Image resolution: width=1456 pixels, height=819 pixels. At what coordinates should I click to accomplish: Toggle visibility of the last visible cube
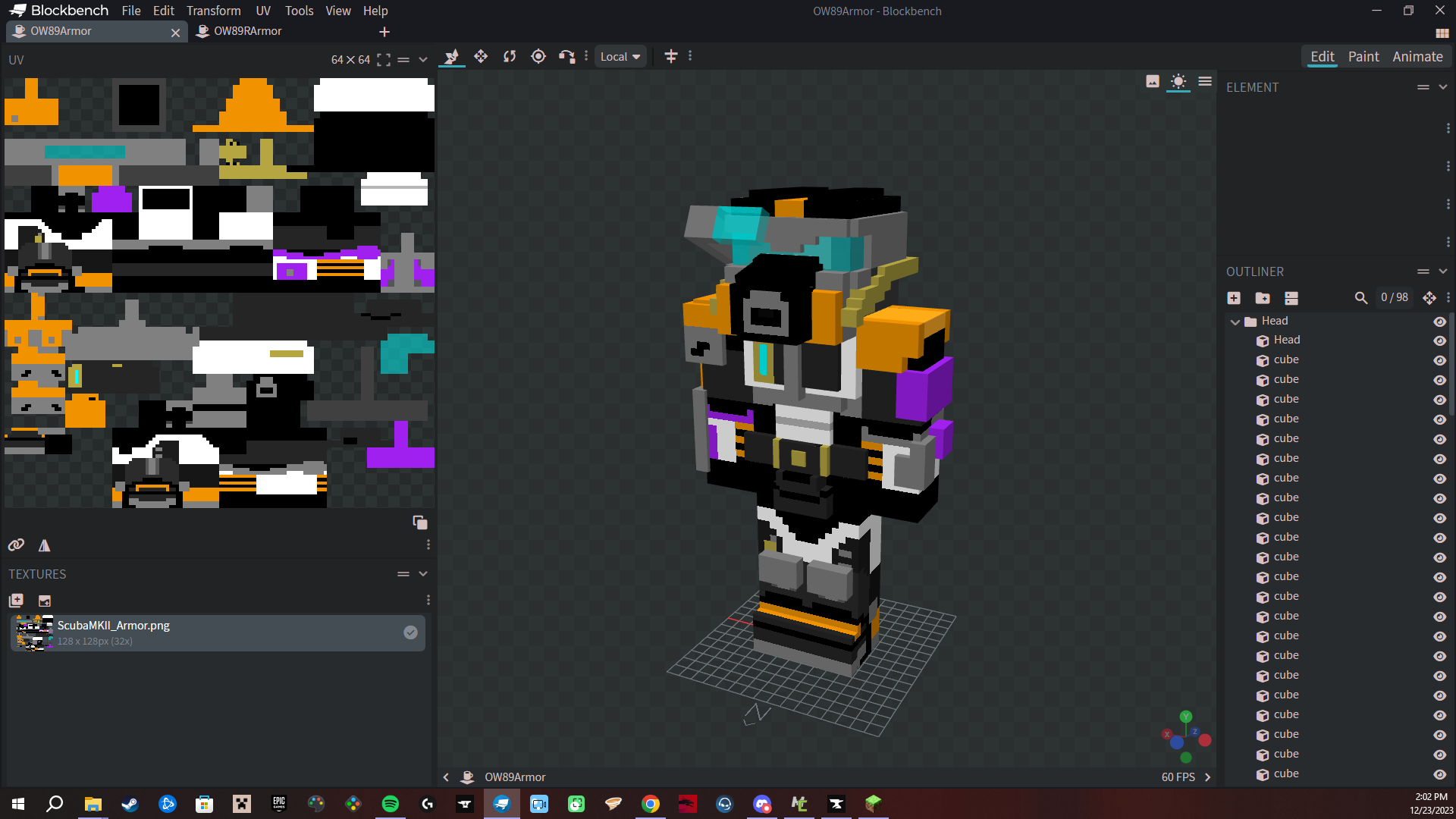[1439, 774]
